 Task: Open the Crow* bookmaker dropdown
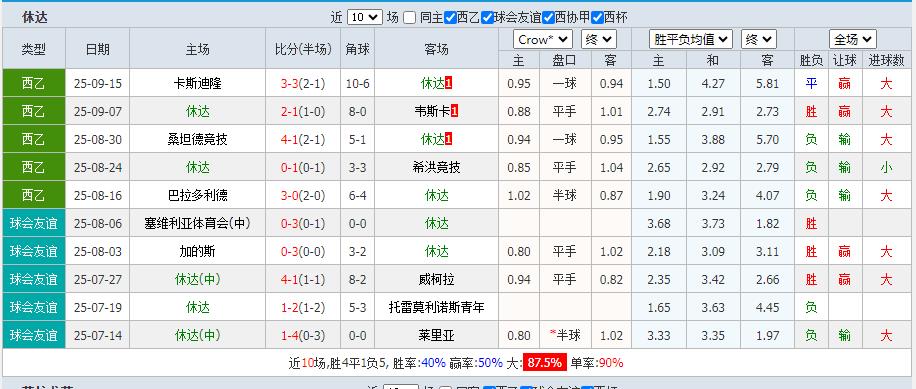click(542, 40)
